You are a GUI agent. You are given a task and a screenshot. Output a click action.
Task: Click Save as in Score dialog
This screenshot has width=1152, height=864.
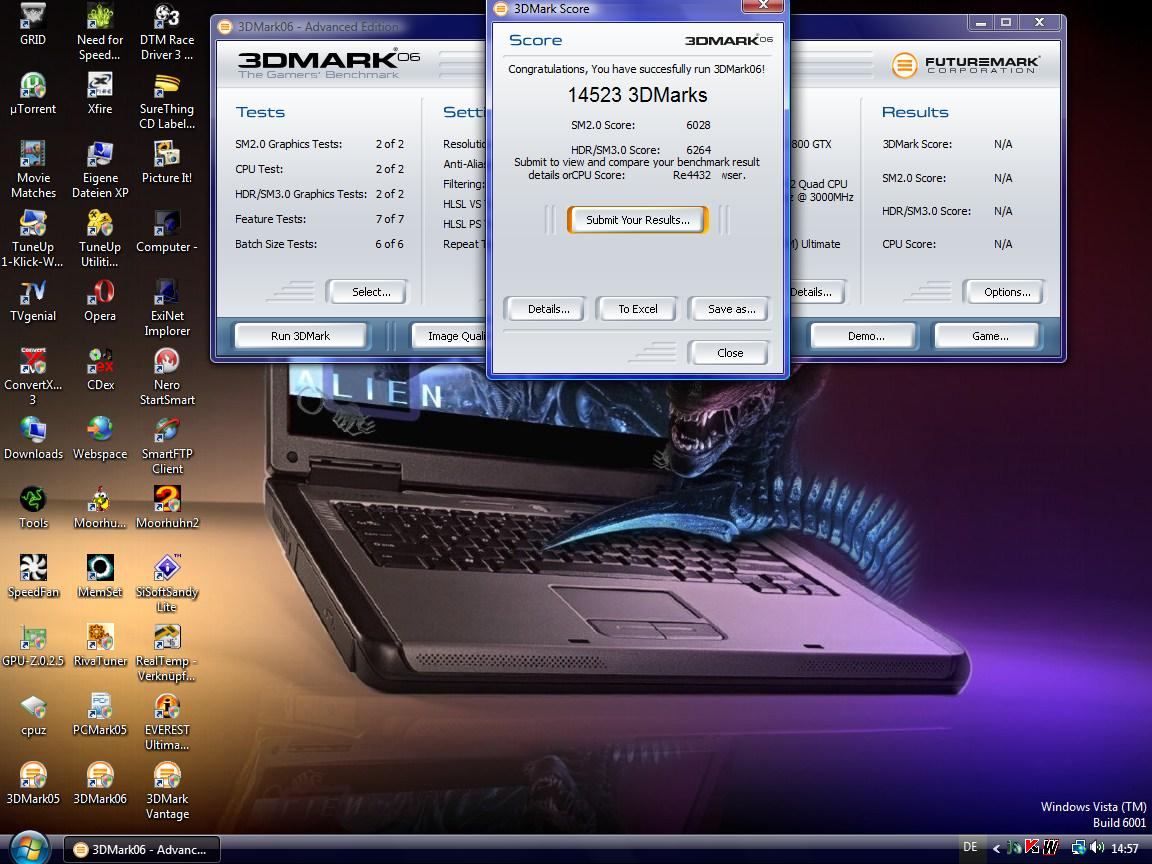pyautogui.click(x=731, y=309)
